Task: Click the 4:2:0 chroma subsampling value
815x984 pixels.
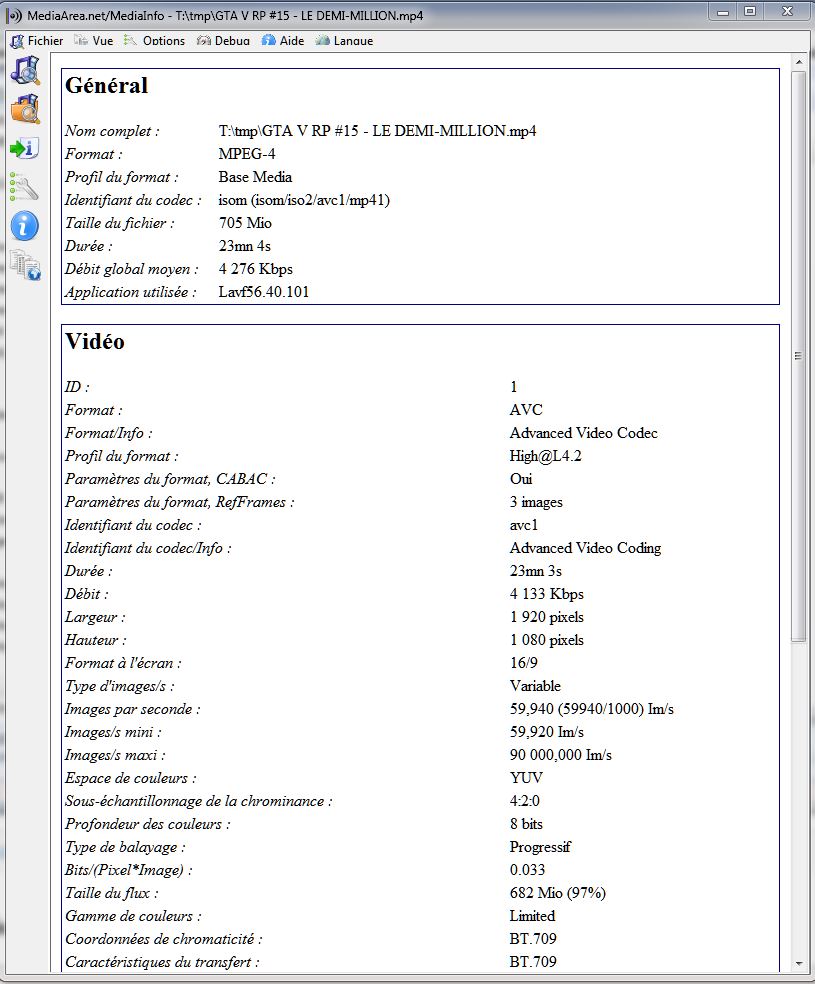Action: coord(525,801)
